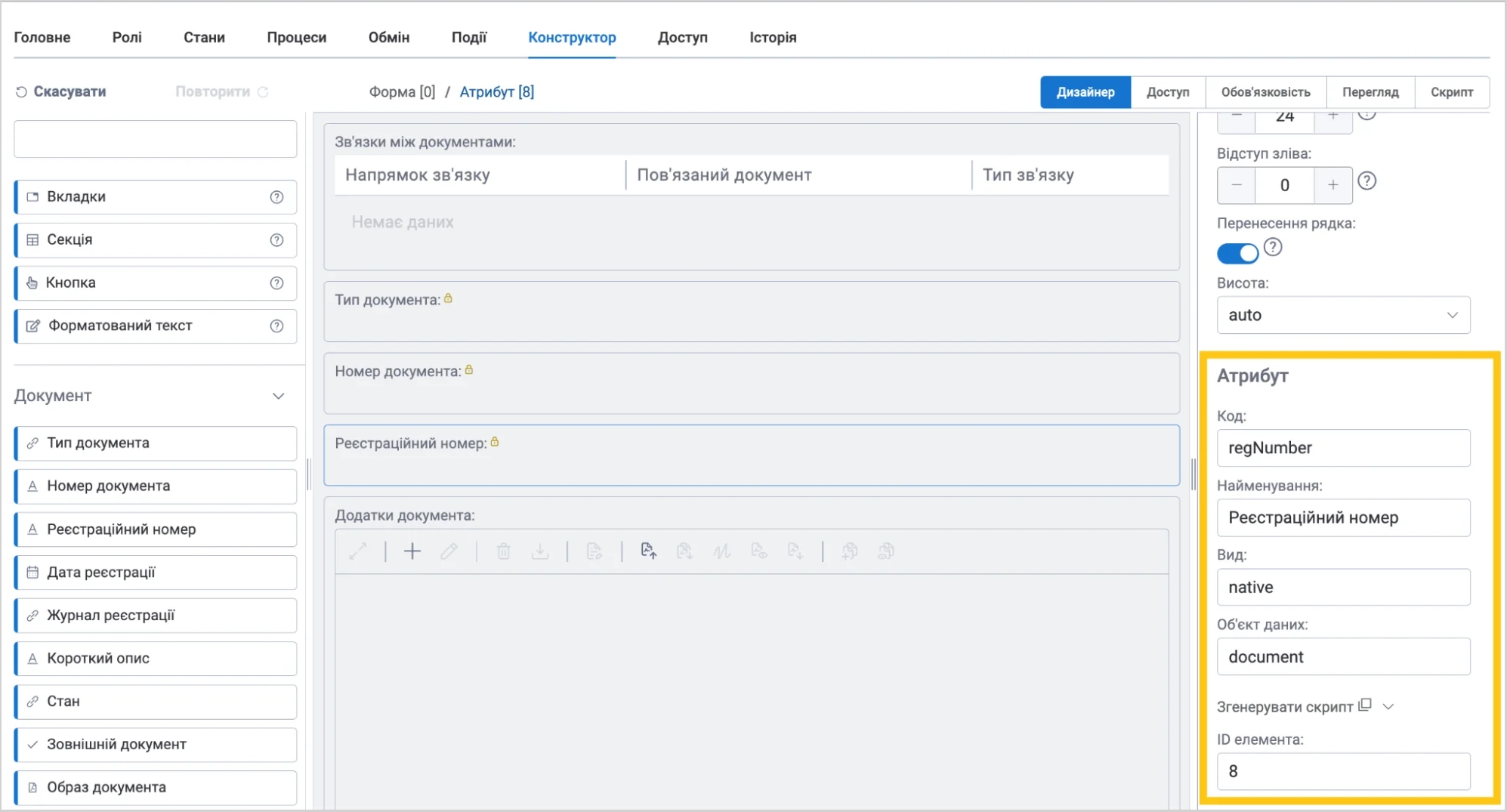Click lock icon beside Номер документа label
This screenshot has height=812, width=1507.
(469, 370)
